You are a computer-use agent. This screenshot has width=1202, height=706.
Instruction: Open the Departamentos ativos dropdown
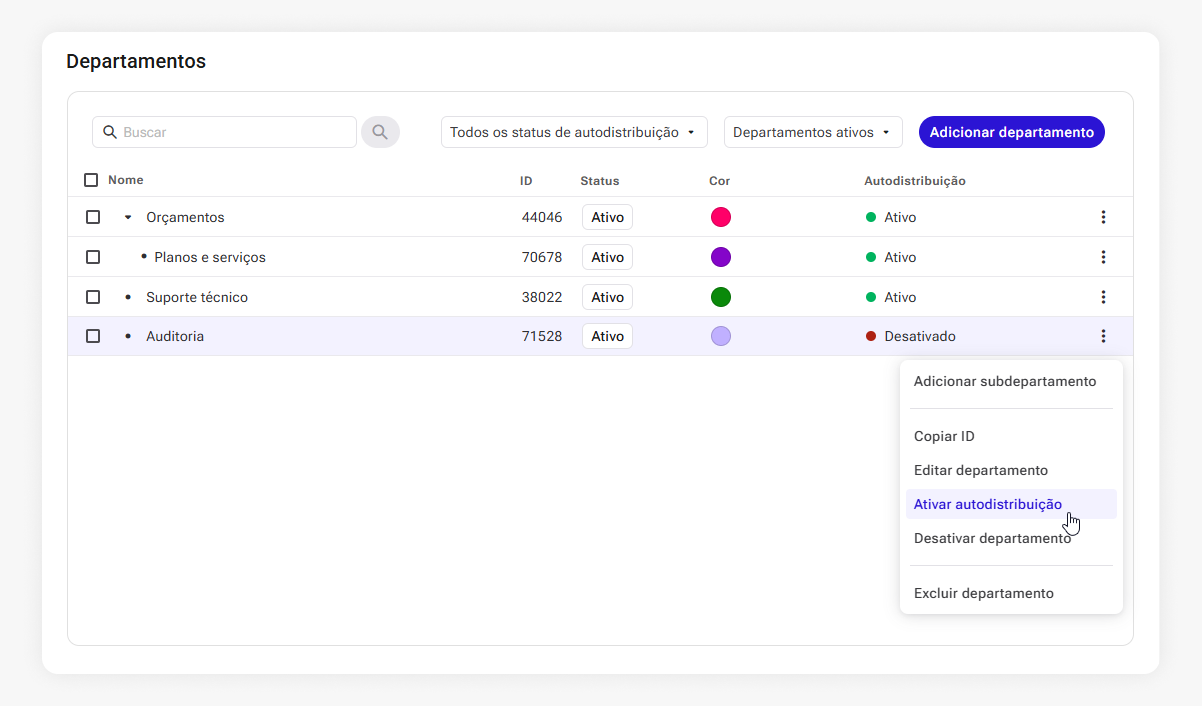(812, 132)
